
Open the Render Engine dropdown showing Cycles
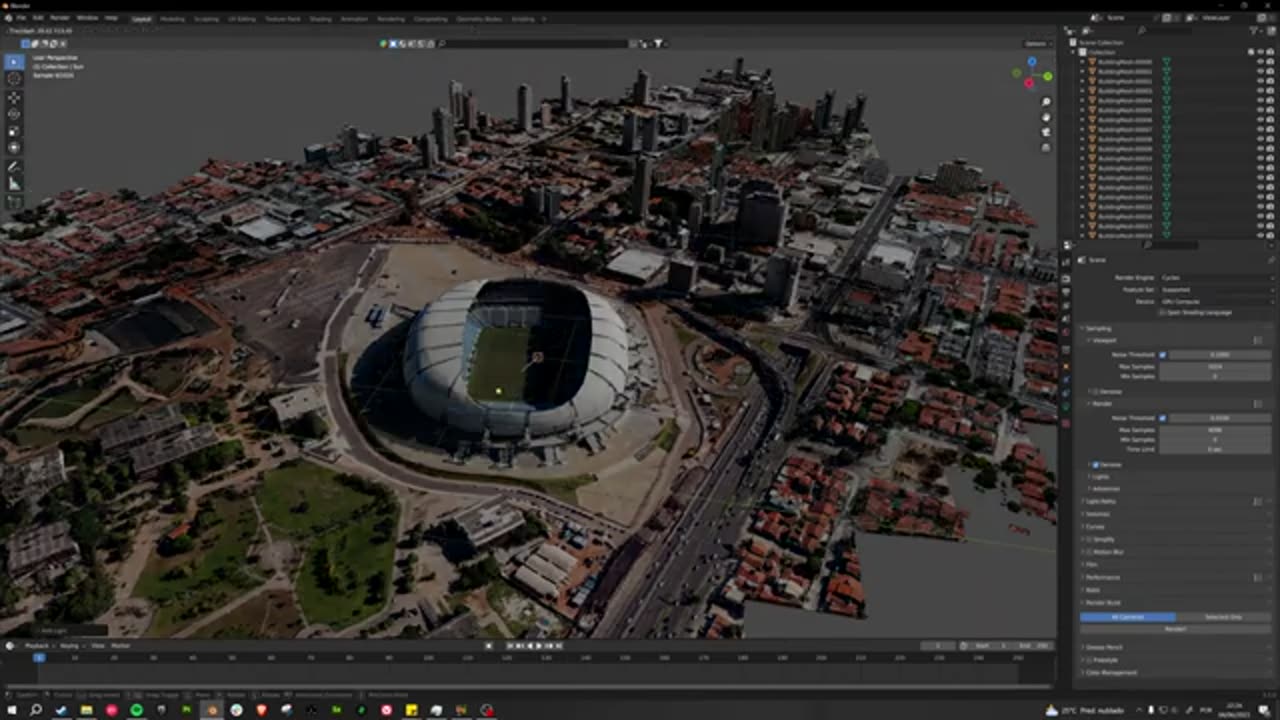point(1217,278)
